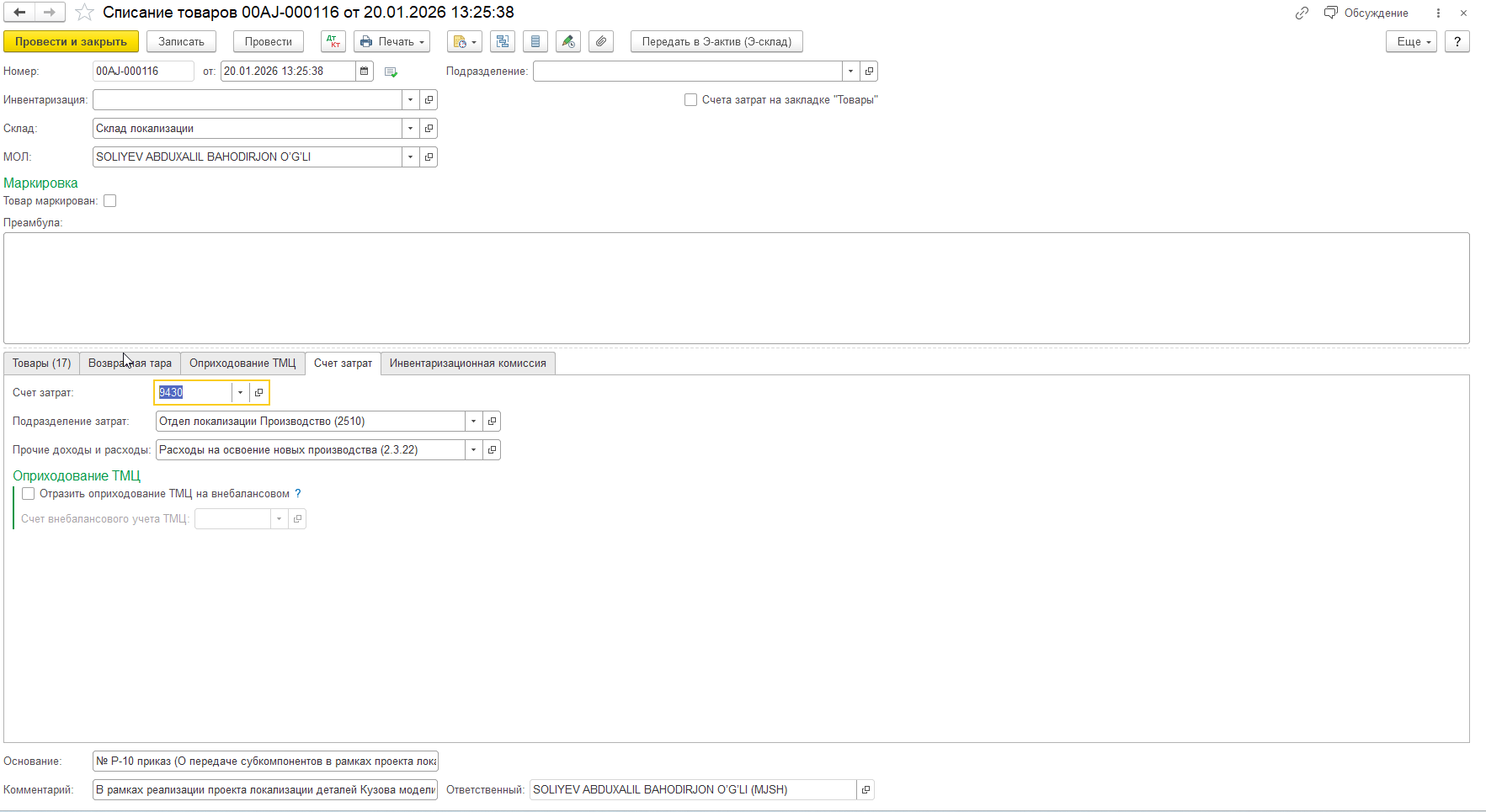Click Провести и закрыть
The image size is (1486, 812).
pos(71,41)
